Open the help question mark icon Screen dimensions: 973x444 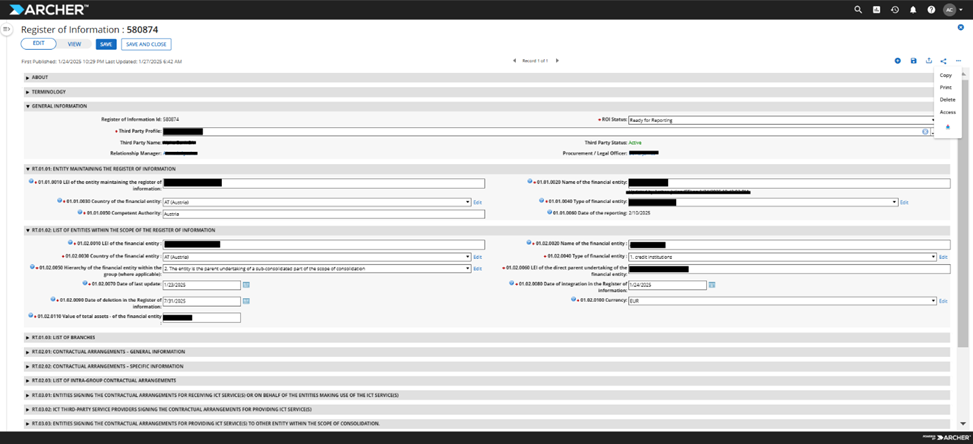click(931, 9)
